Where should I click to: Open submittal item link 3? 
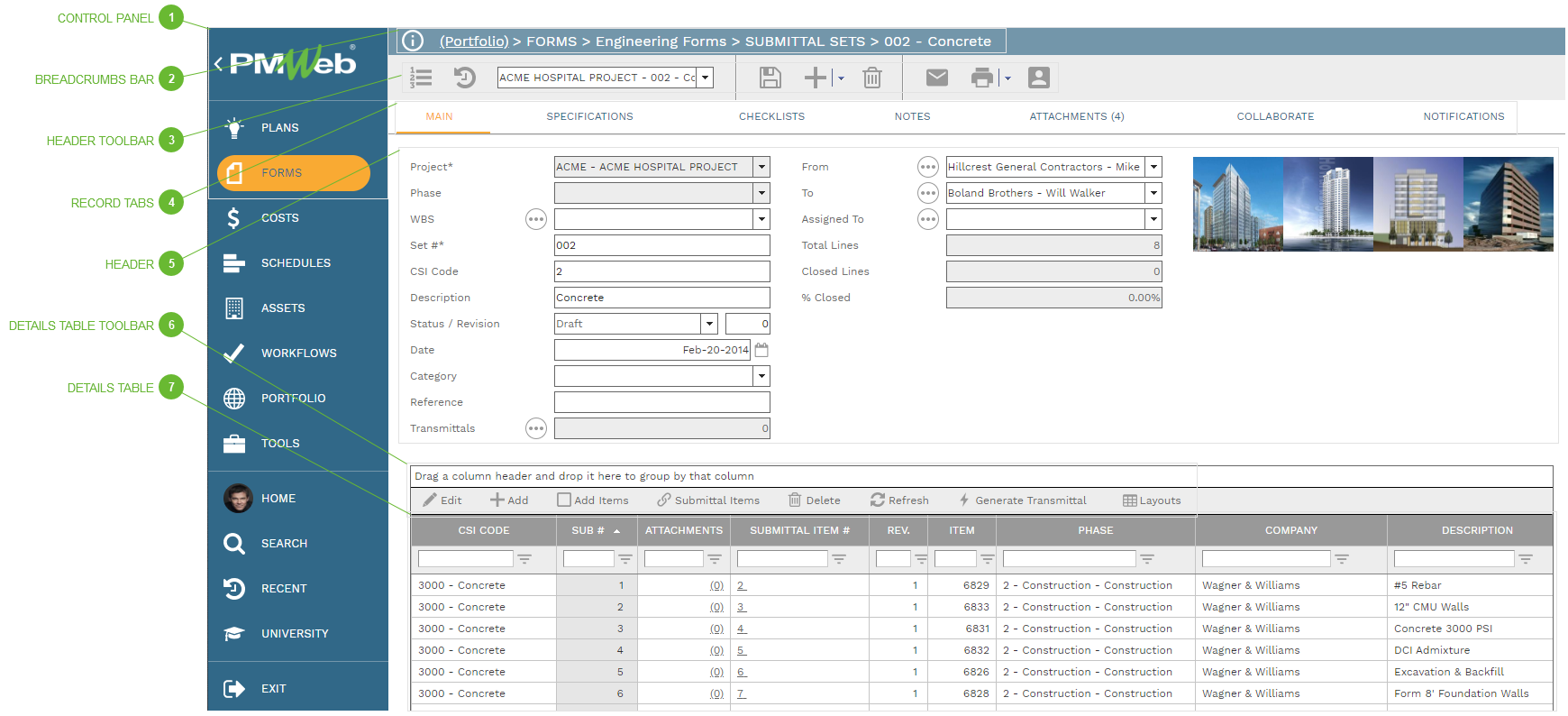pos(742,607)
